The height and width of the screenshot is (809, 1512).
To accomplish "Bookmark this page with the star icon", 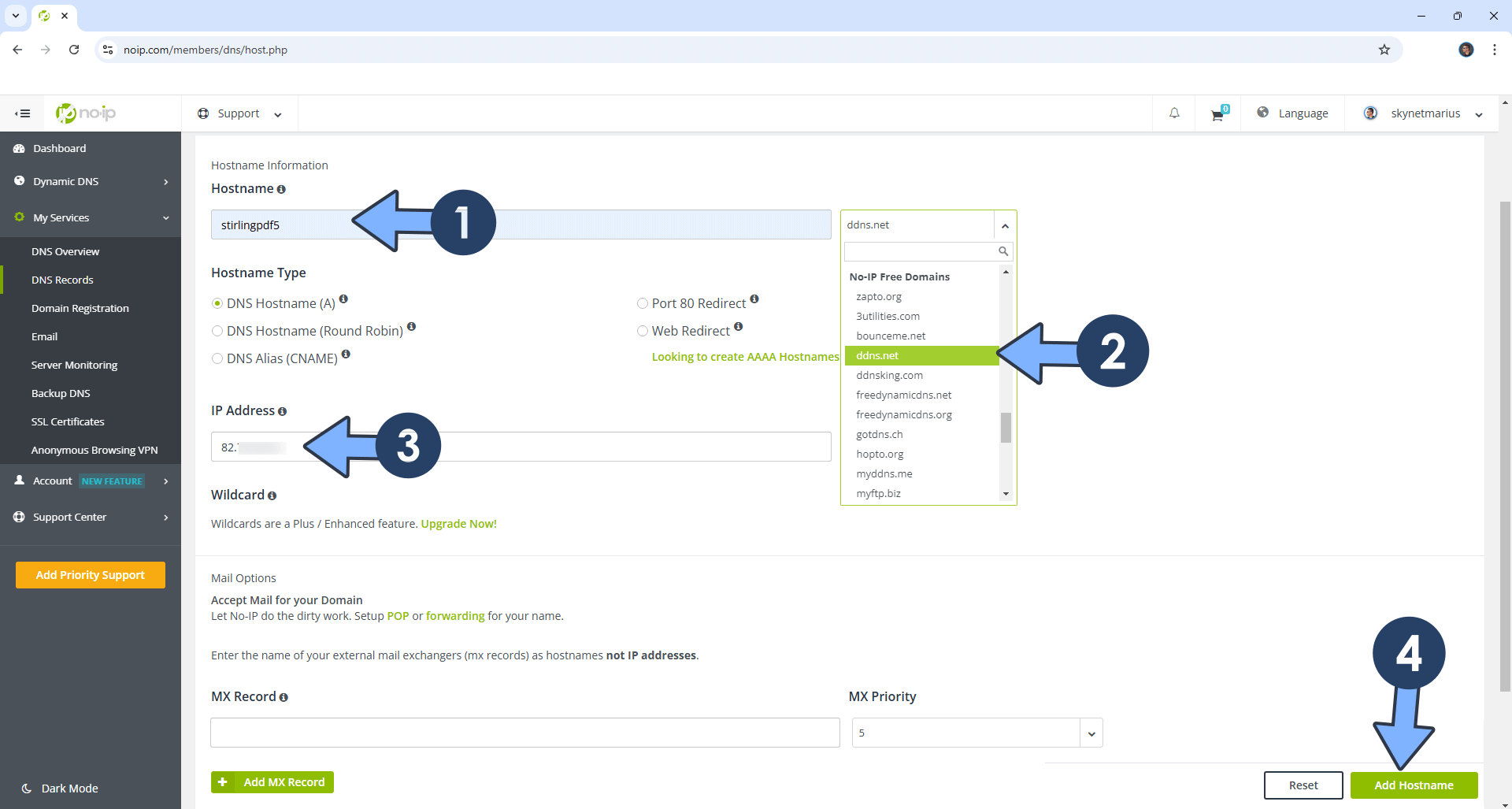I will pos(1384,50).
